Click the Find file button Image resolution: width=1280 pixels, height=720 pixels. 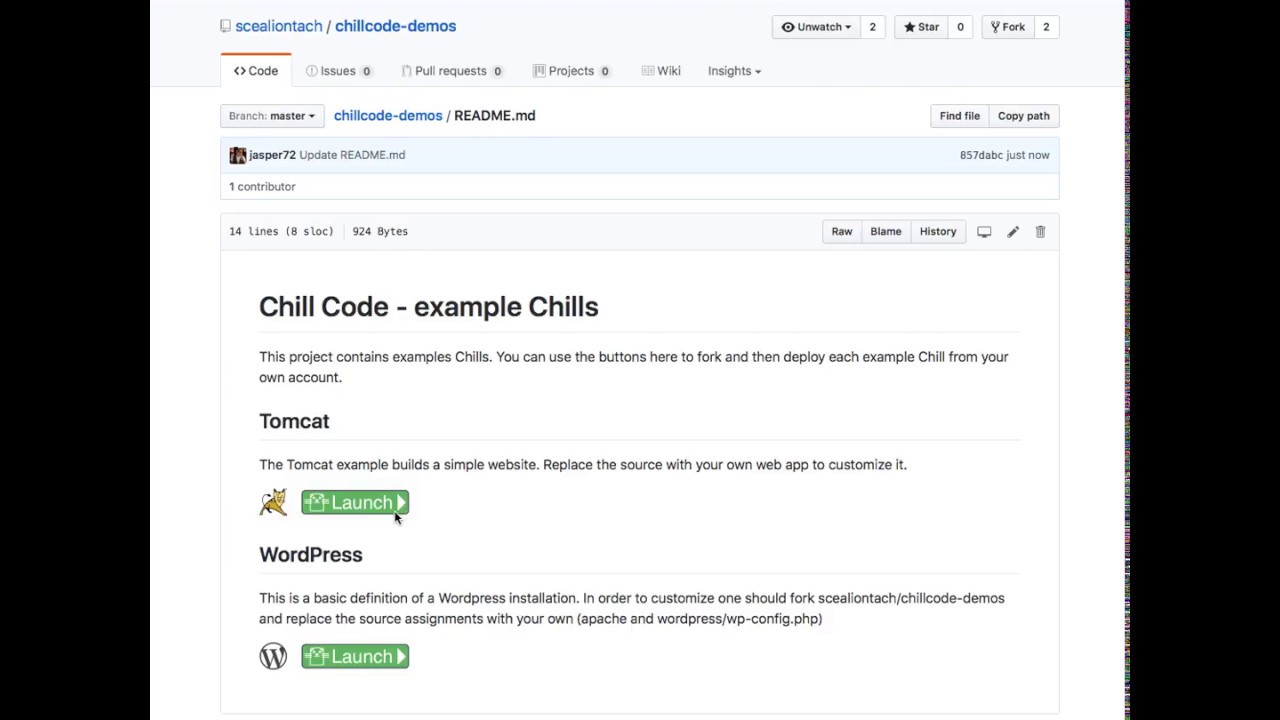click(959, 115)
